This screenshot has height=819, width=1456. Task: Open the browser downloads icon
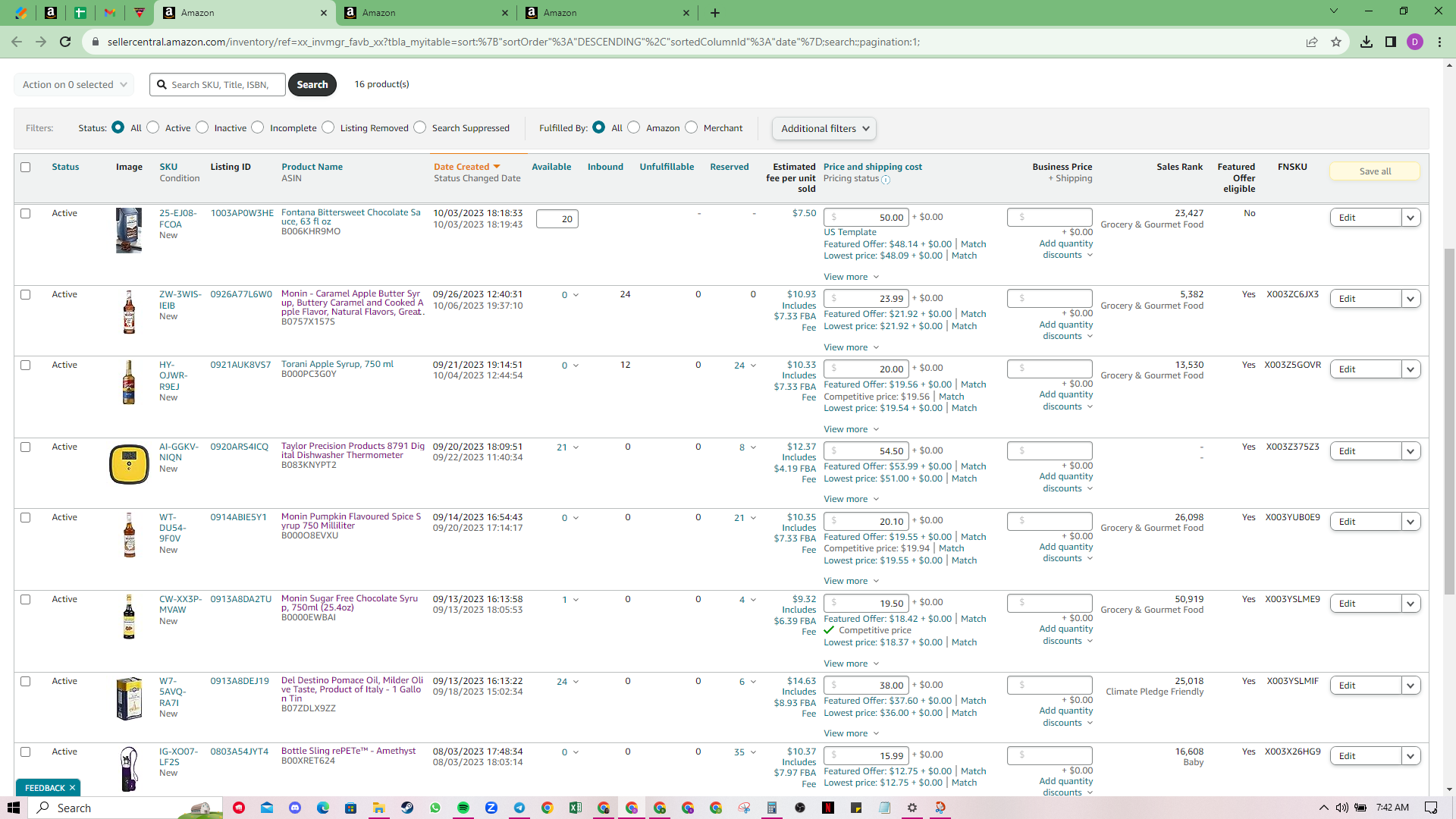(x=1367, y=42)
